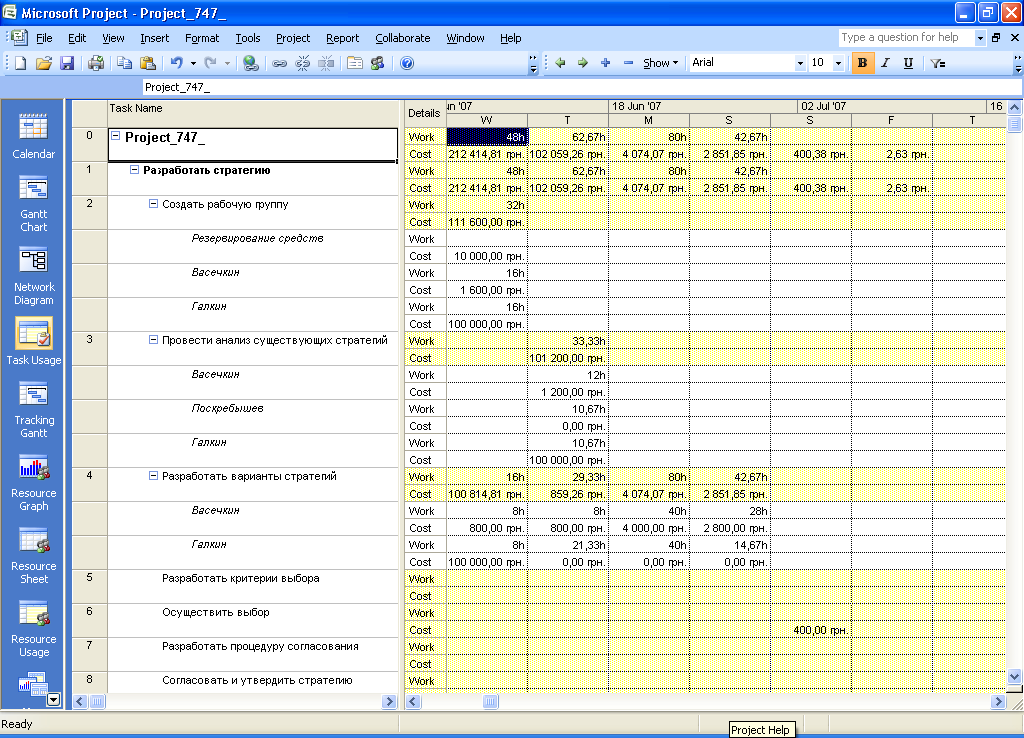Image resolution: width=1024 pixels, height=738 pixels.
Task: Open Resource Sheet view
Action: (x=33, y=557)
